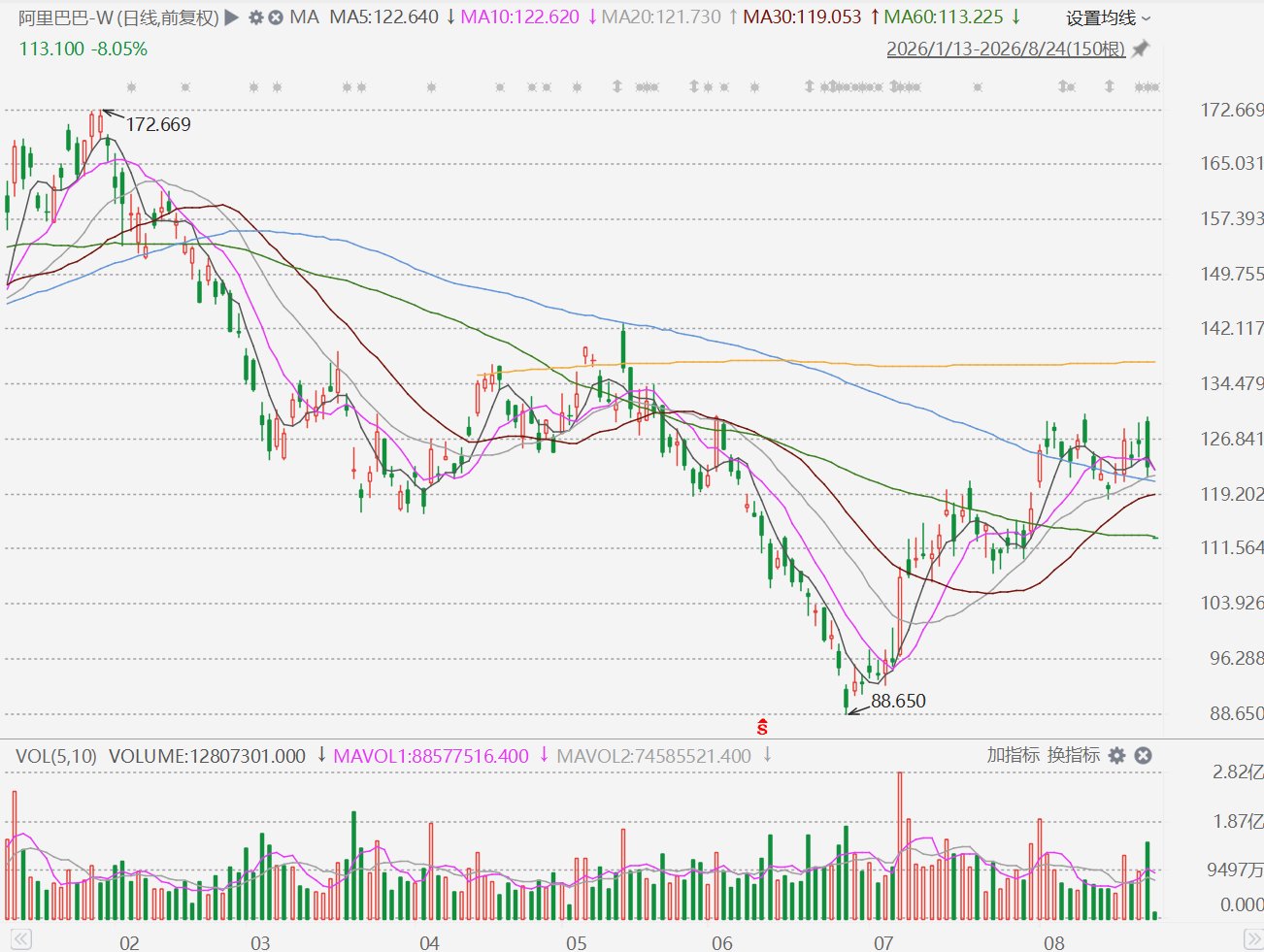Click the MAVOL1:88577516.400 legend value
Viewport: 1264px width, 952px height.
tap(431, 755)
